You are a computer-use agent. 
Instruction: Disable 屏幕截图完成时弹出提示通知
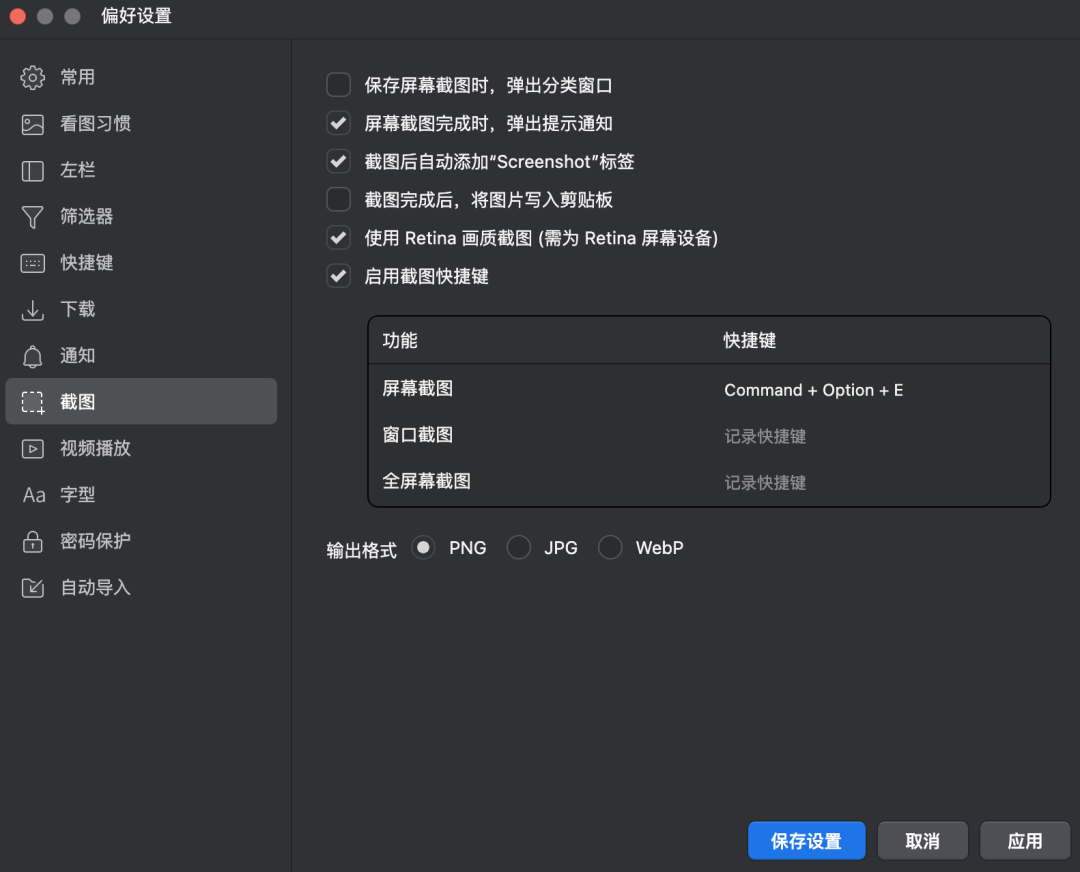(338, 123)
